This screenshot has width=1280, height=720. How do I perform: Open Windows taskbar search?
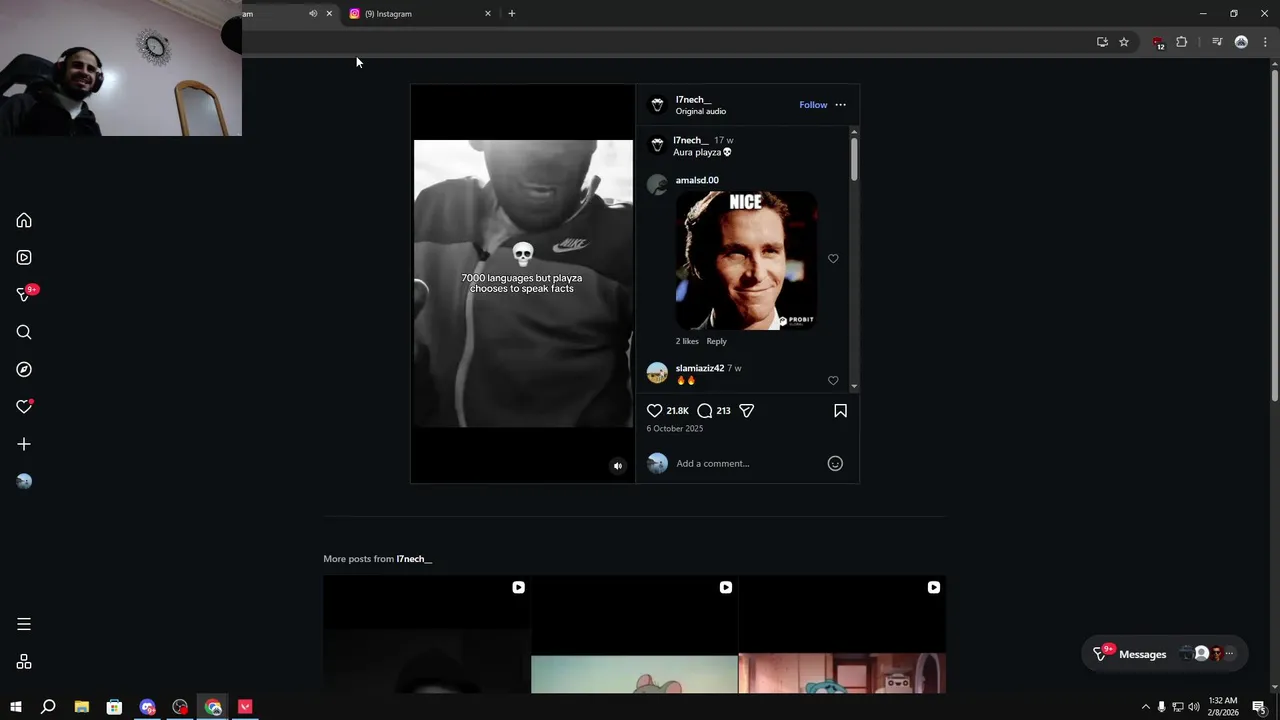click(48, 707)
